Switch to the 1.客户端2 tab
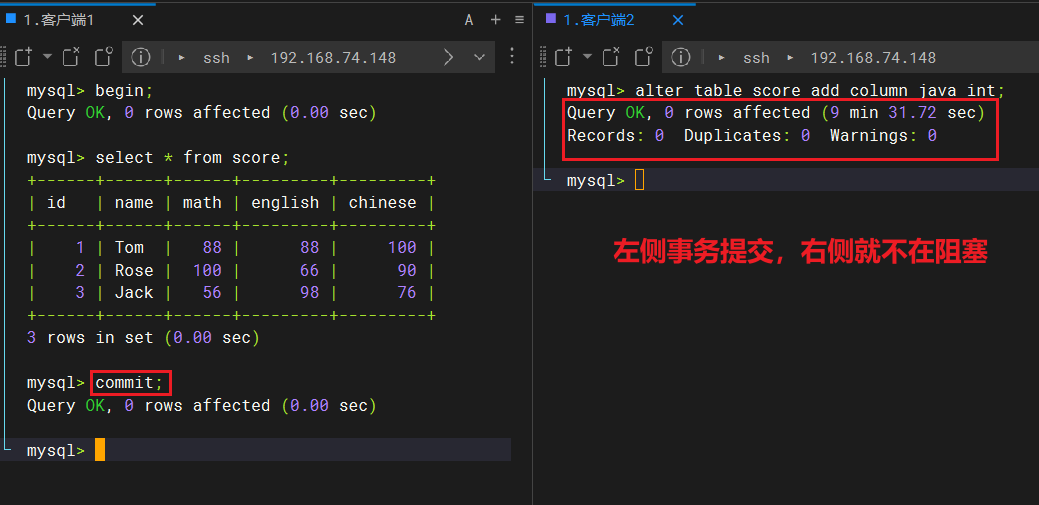The image size is (1039, 505). [599, 20]
